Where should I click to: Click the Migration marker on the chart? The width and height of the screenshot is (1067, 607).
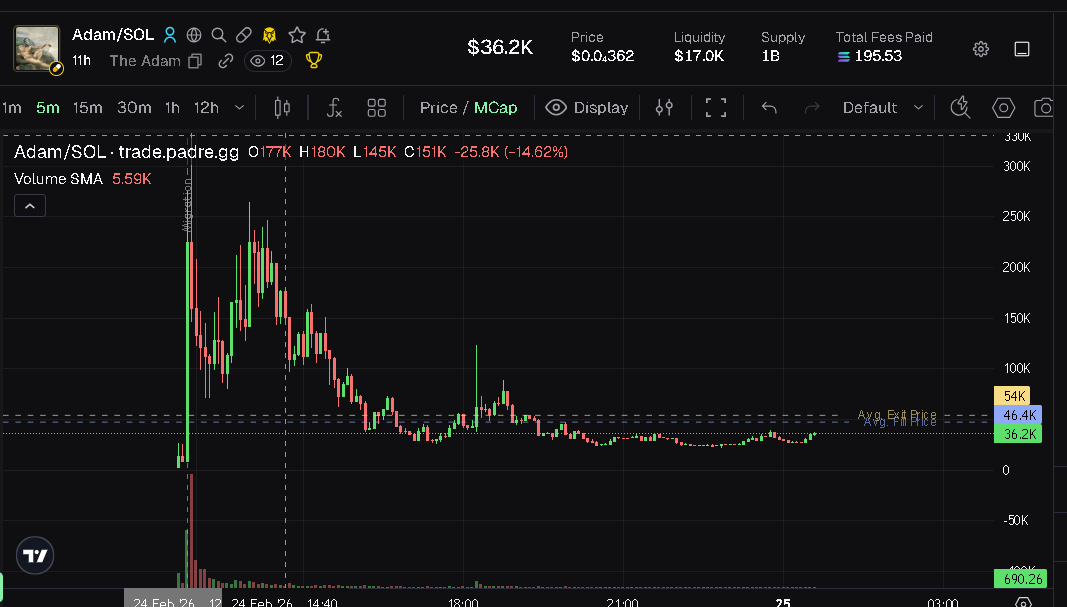(x=187, y=204)
